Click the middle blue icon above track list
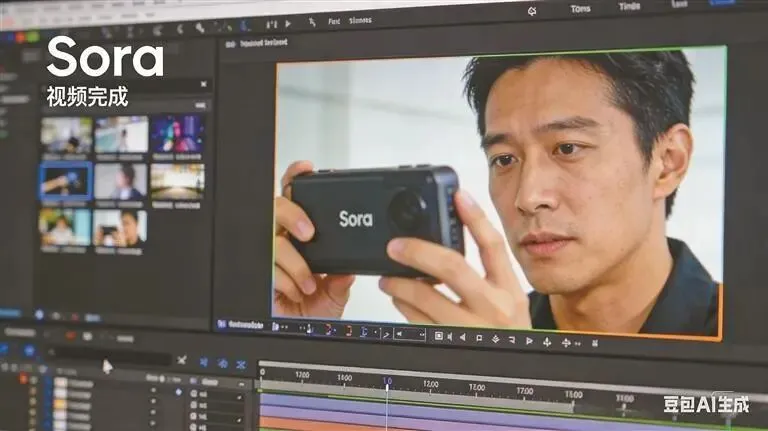The width and height of the screenshot is (768, 431). pyautogui.click(x=223, y=363)
